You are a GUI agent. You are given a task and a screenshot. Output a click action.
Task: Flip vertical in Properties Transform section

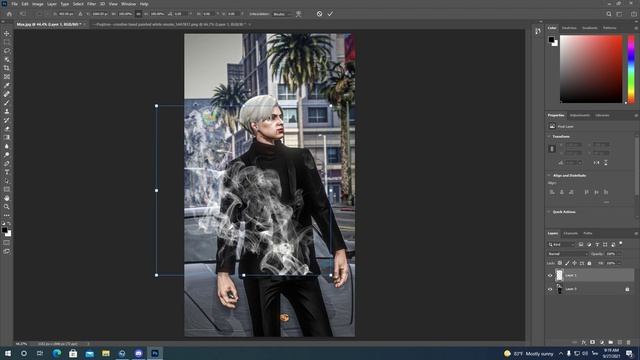coord(606,163)
